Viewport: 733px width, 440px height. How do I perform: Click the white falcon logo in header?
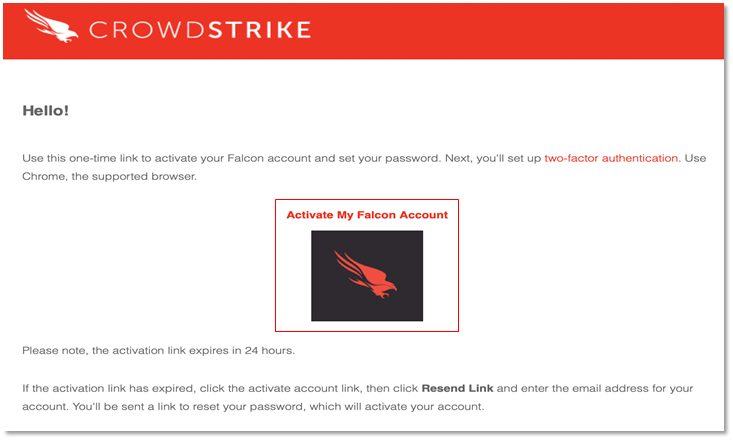click(51, 26)
